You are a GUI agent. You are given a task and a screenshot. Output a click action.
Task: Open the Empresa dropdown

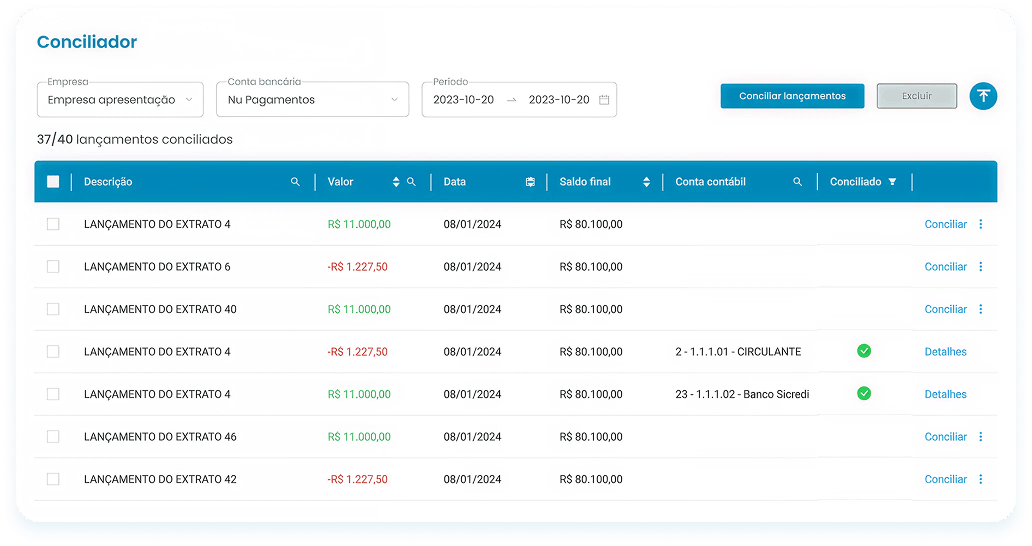tap(125, 100)
